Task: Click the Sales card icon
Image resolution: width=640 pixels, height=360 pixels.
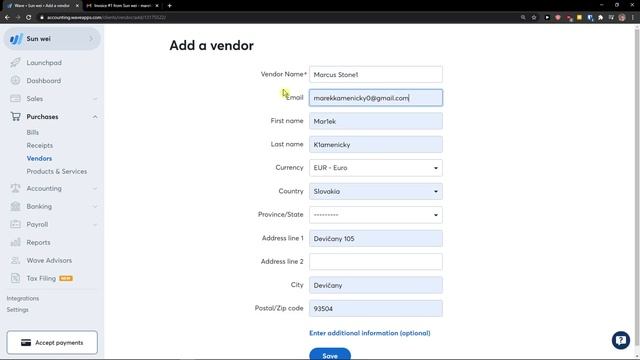Action: (x=16, y=98)
